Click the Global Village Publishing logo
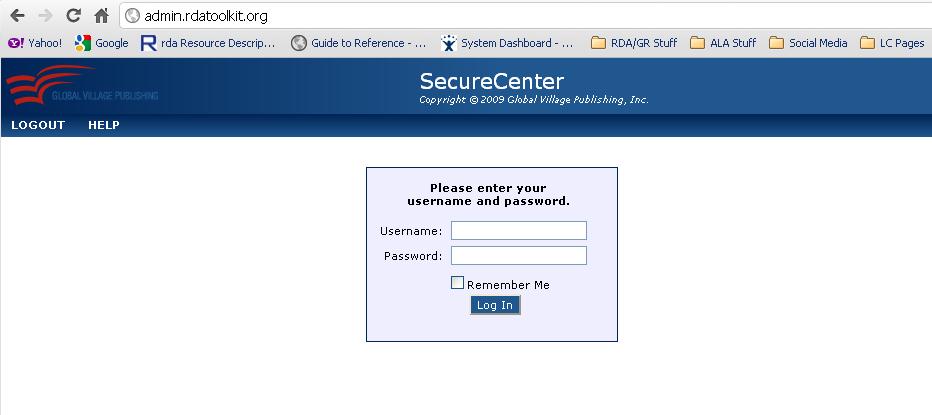The height and width of the screenshot is (415, 932). click(x=82, y=85)
